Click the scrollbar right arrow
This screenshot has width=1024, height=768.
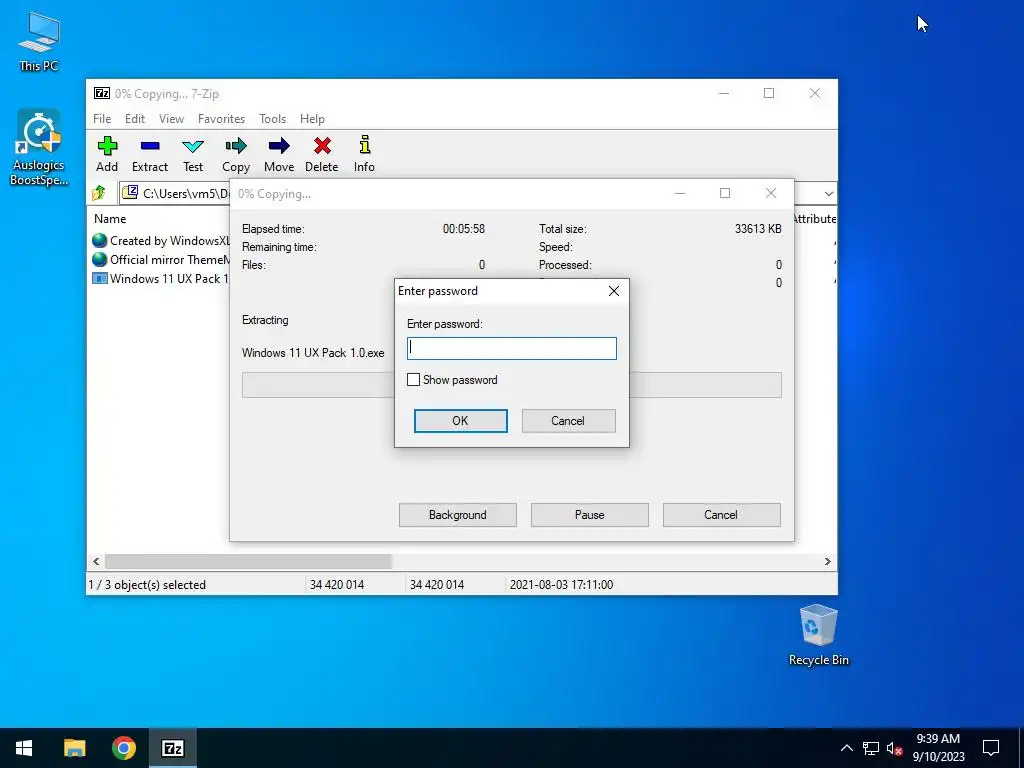tap(827, 561)
